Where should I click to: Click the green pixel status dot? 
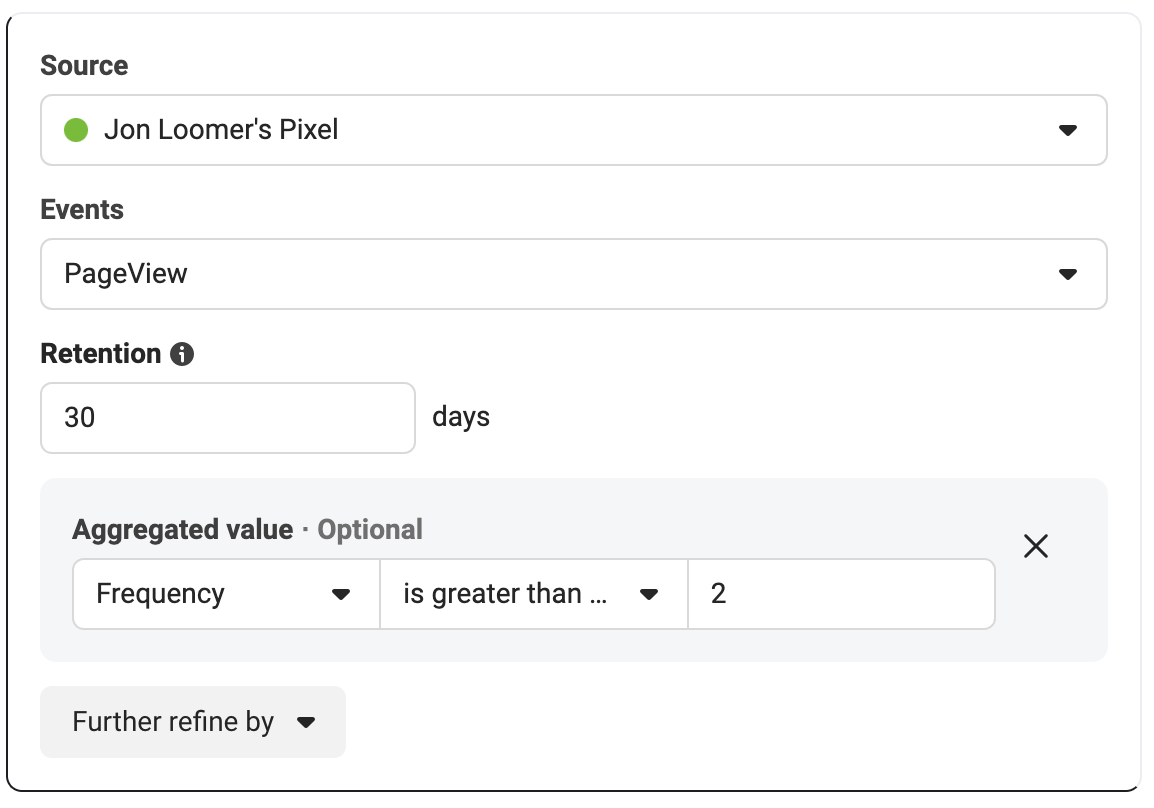(x=76, y=130)
